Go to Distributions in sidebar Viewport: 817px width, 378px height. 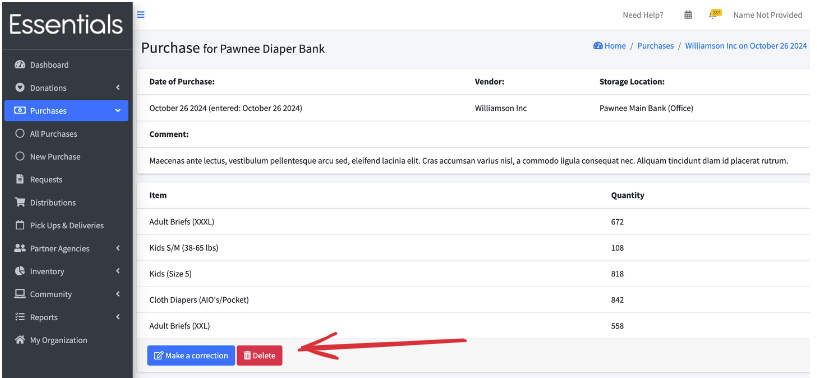tap(66, 202)
